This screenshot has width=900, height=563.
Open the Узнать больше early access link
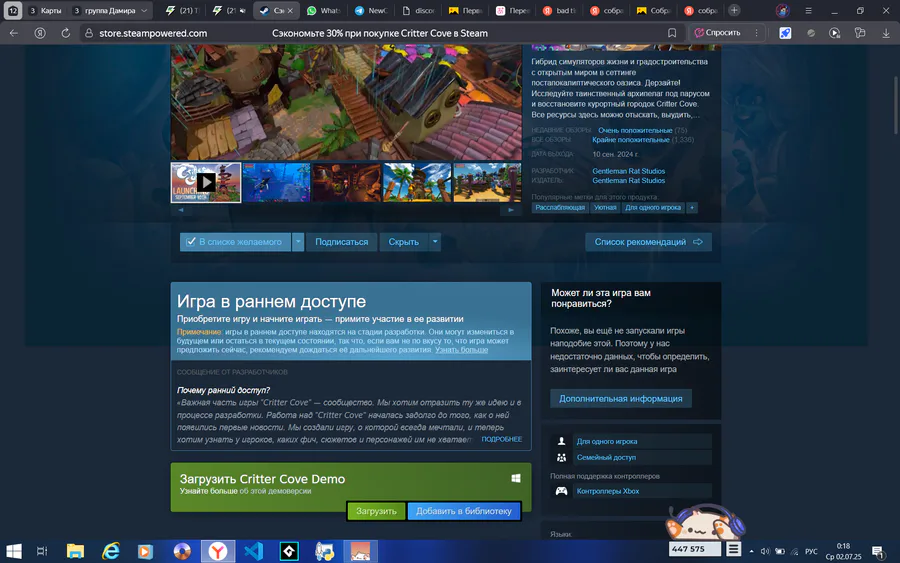coord(461,350)
